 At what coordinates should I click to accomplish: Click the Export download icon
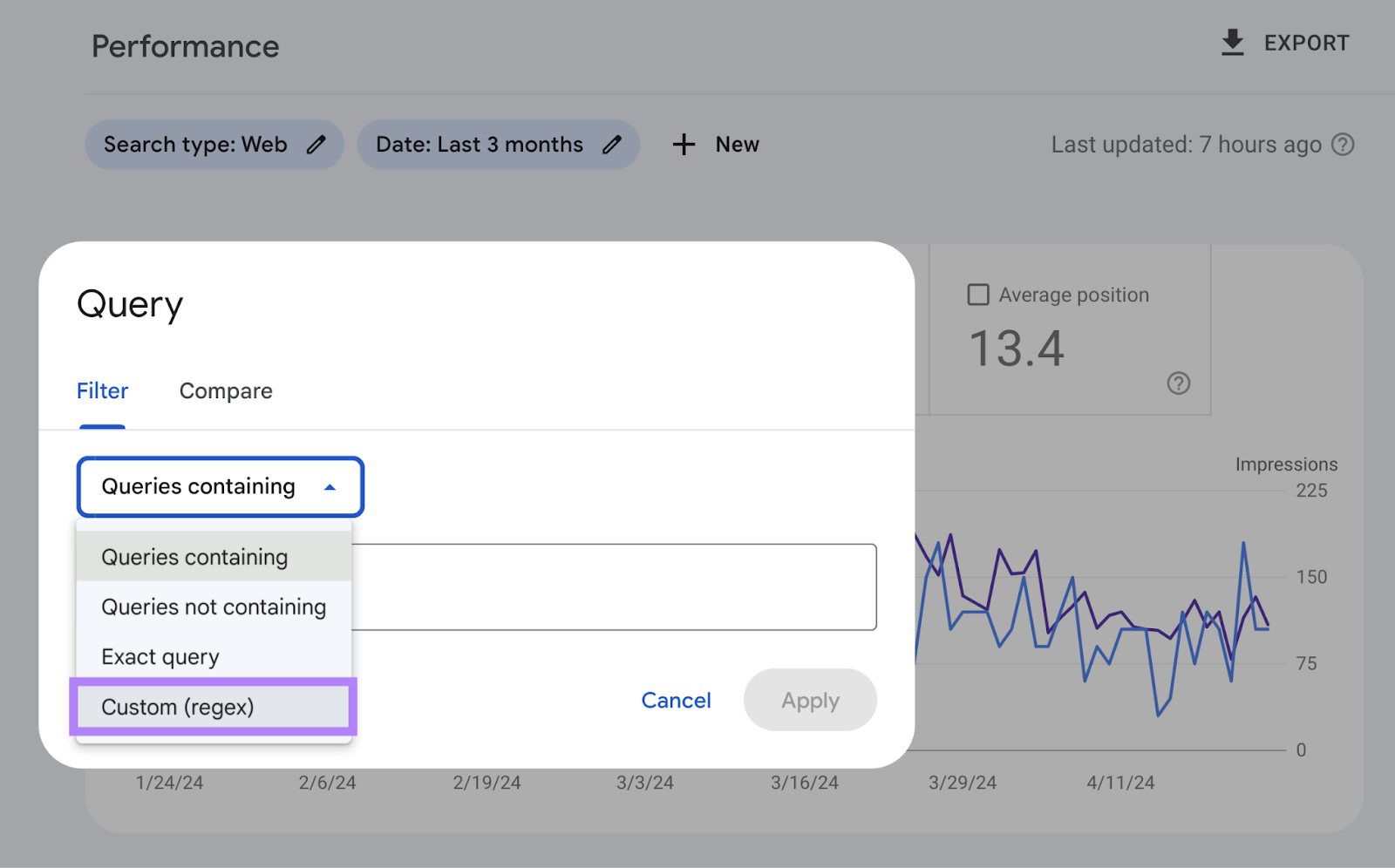[1231, 41]
